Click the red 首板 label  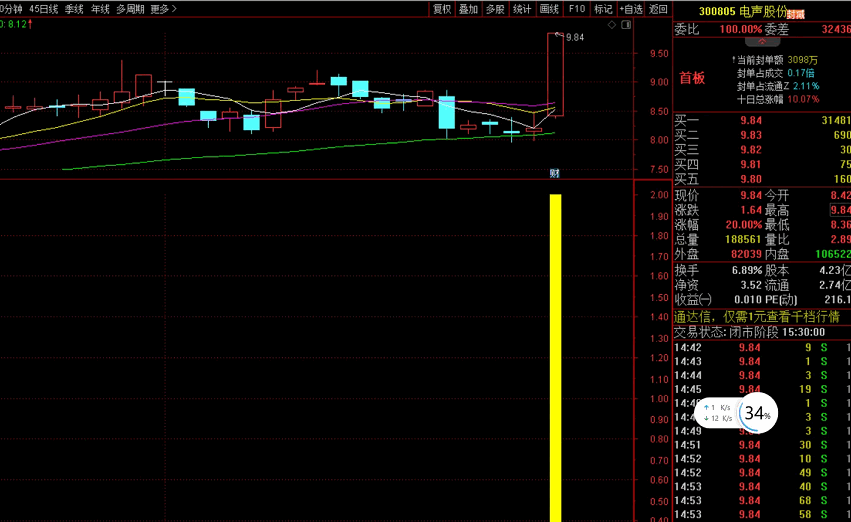click(x=692, y=78)
